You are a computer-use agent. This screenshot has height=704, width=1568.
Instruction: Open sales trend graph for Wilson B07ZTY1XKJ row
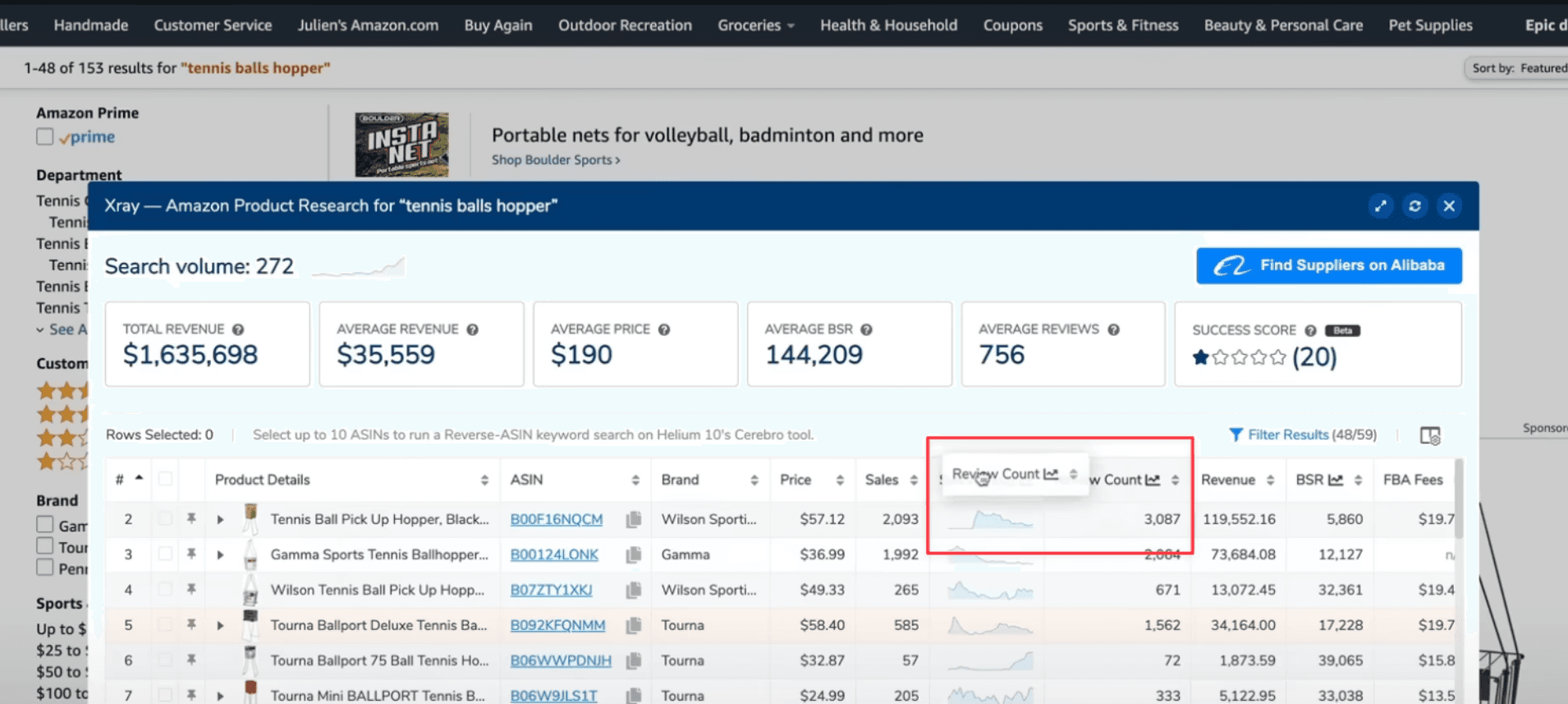(x=990, y=590)
